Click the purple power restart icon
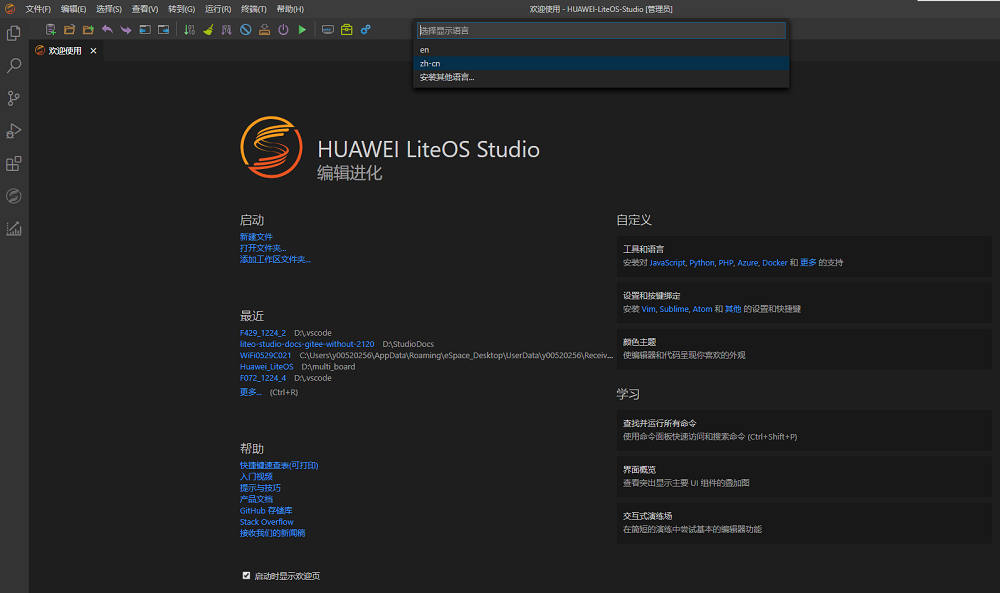The width and height of the screenshot is (1000, 593). [283, 29]
